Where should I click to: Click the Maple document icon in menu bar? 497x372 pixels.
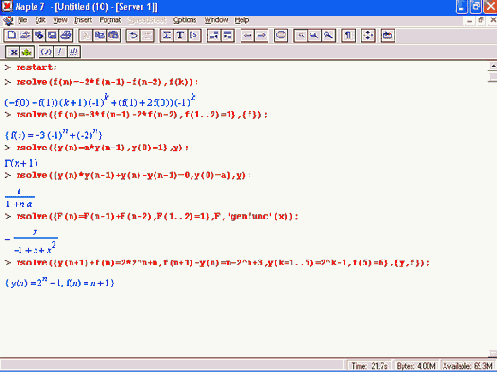8,21
